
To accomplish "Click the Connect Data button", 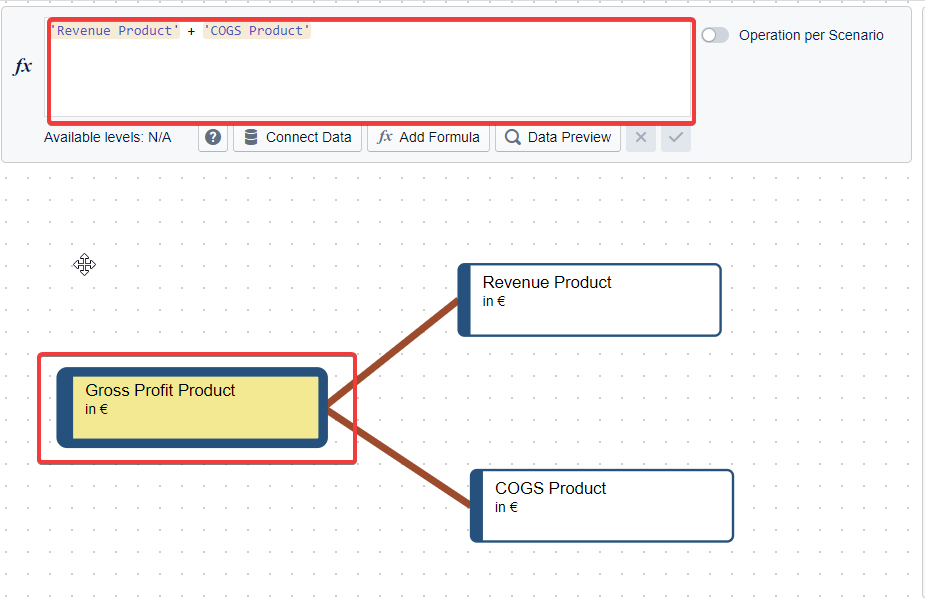I will pyautogui.click(x=297, y=137).
